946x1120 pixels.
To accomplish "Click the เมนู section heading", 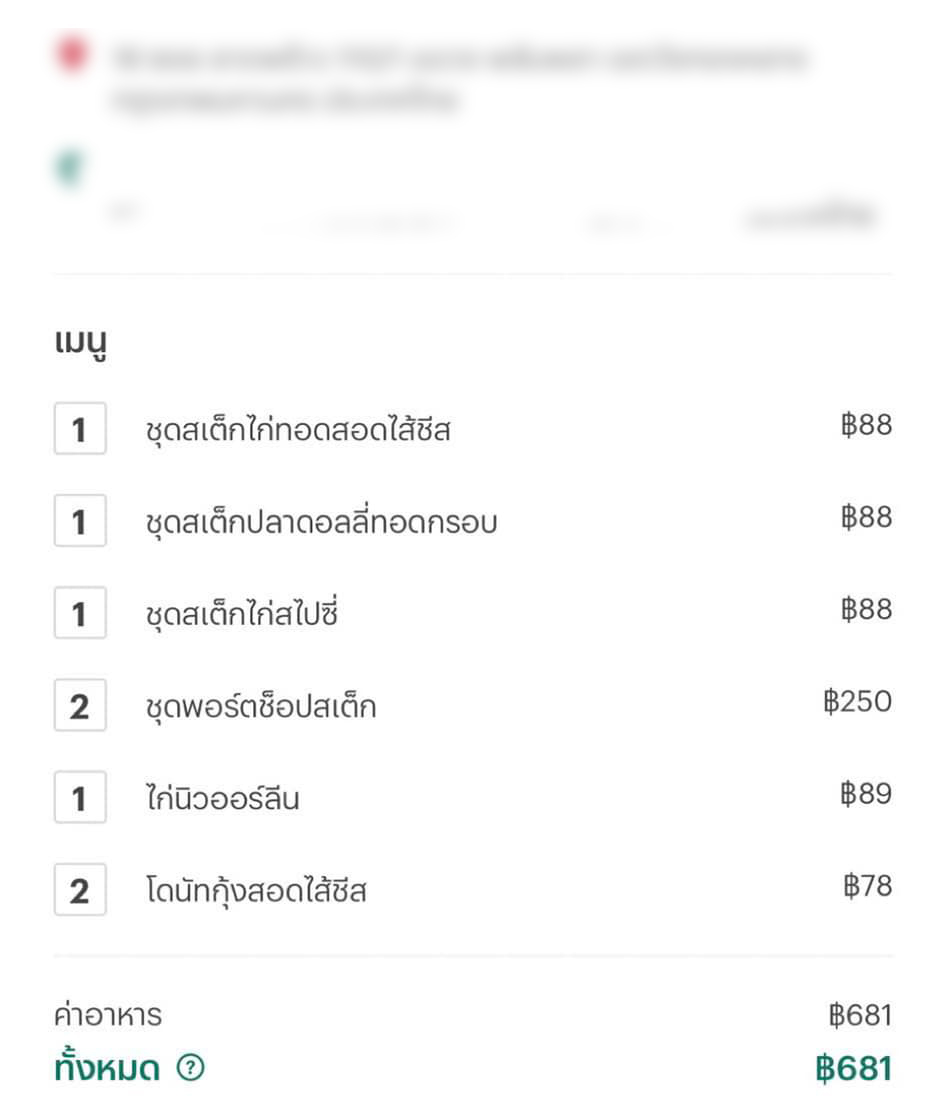I will point(81,344).
